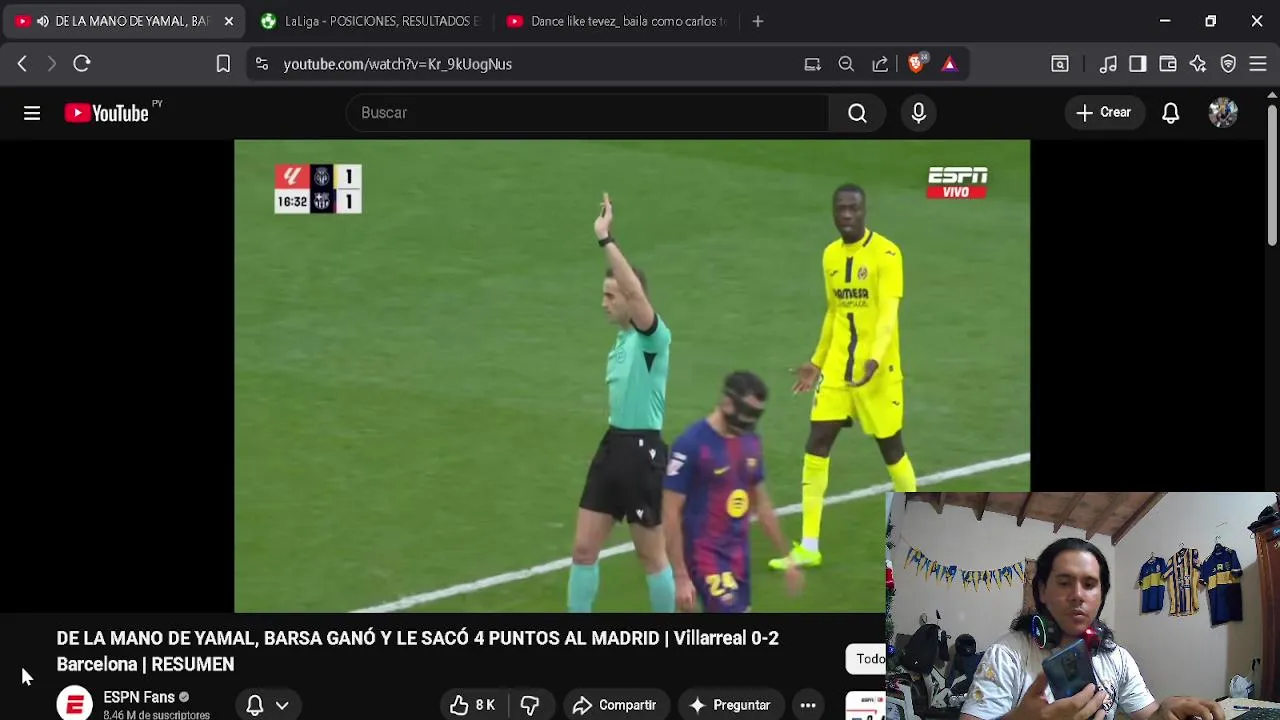The image size is (1280, 720).
Task: Open more actions three-dot menu
Action: tap(808, 705)
